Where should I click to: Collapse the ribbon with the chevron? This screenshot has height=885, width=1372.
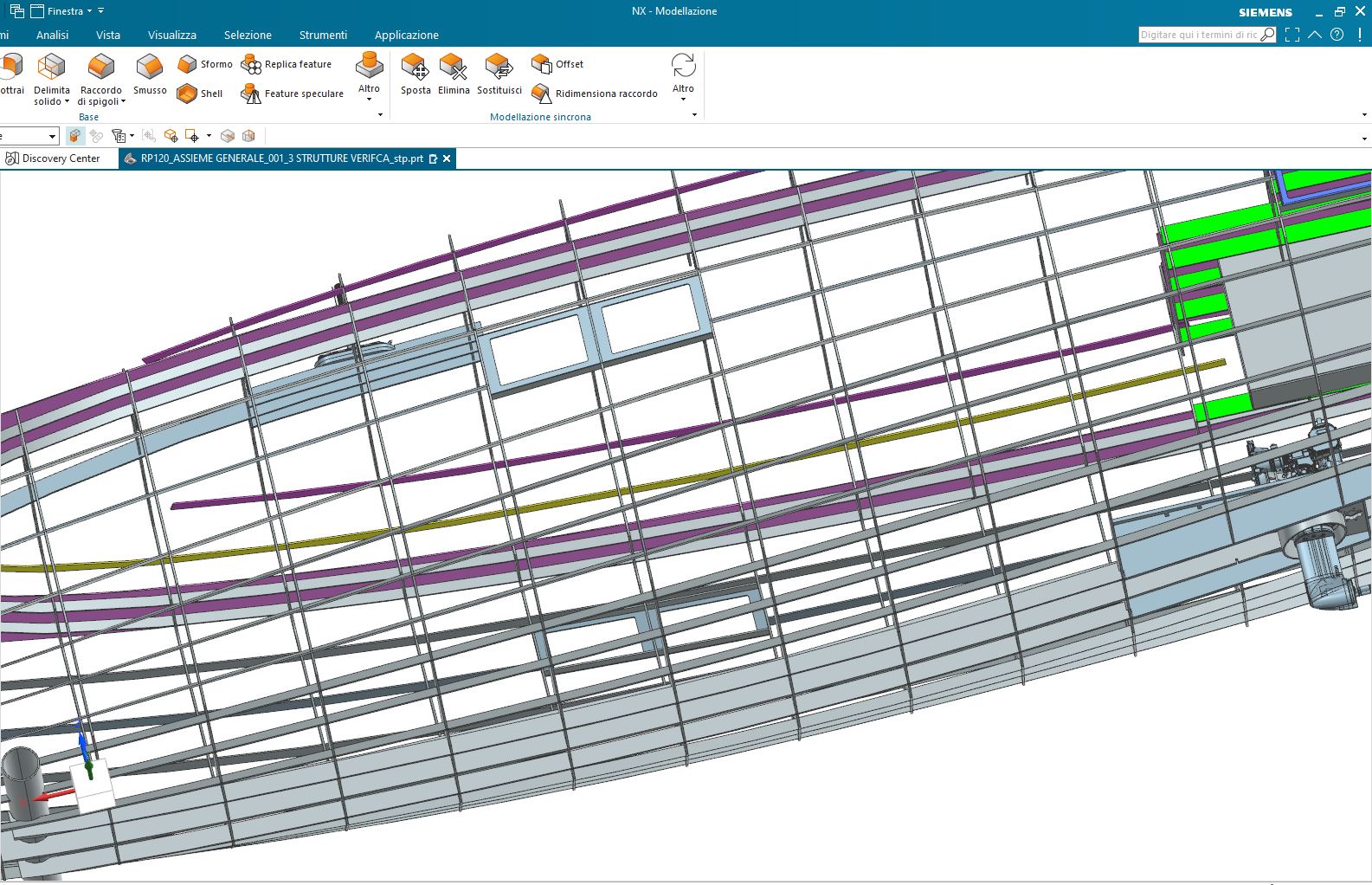(x=1315, y=35)
